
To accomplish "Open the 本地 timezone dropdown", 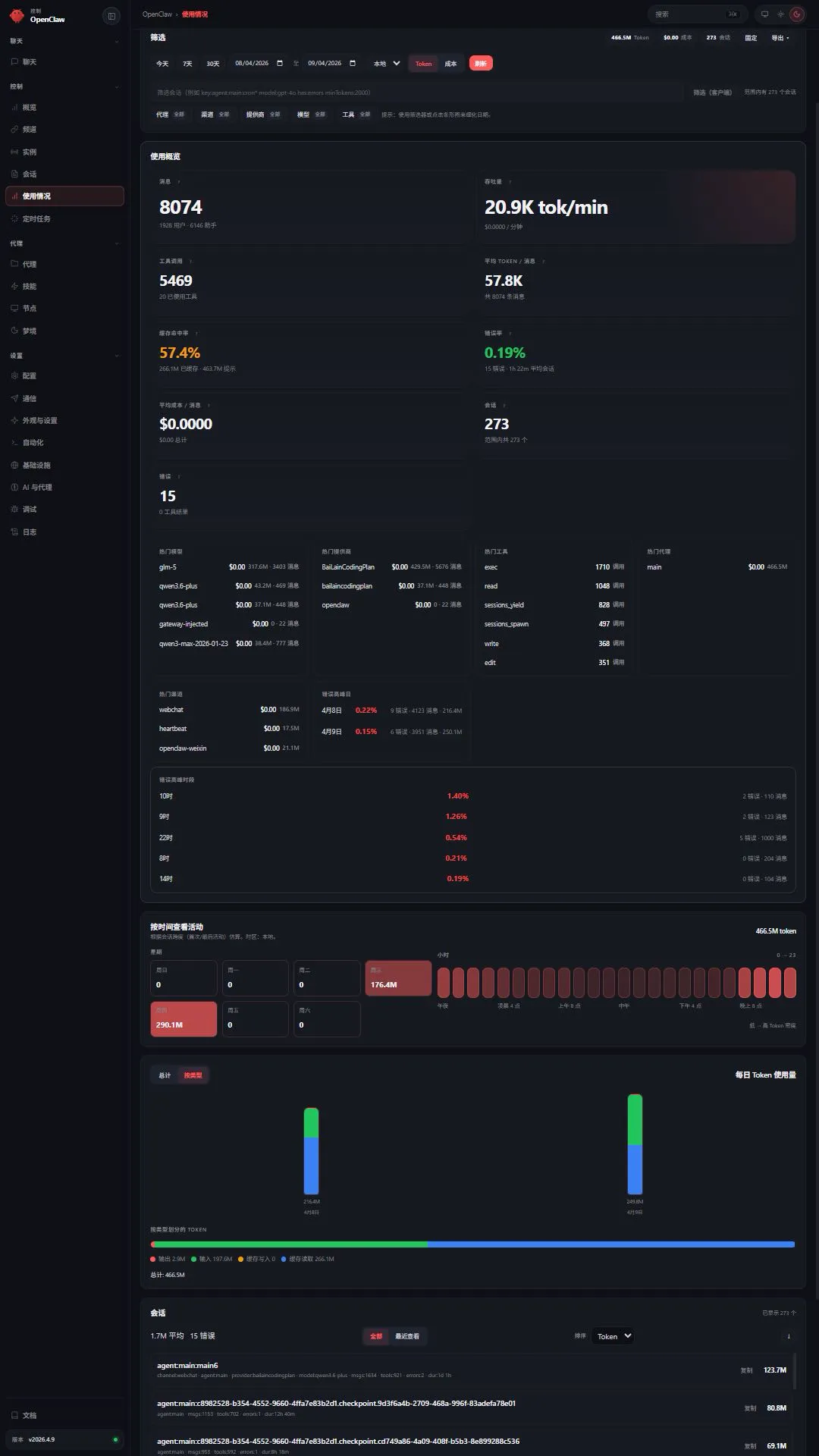I will 387,64.
